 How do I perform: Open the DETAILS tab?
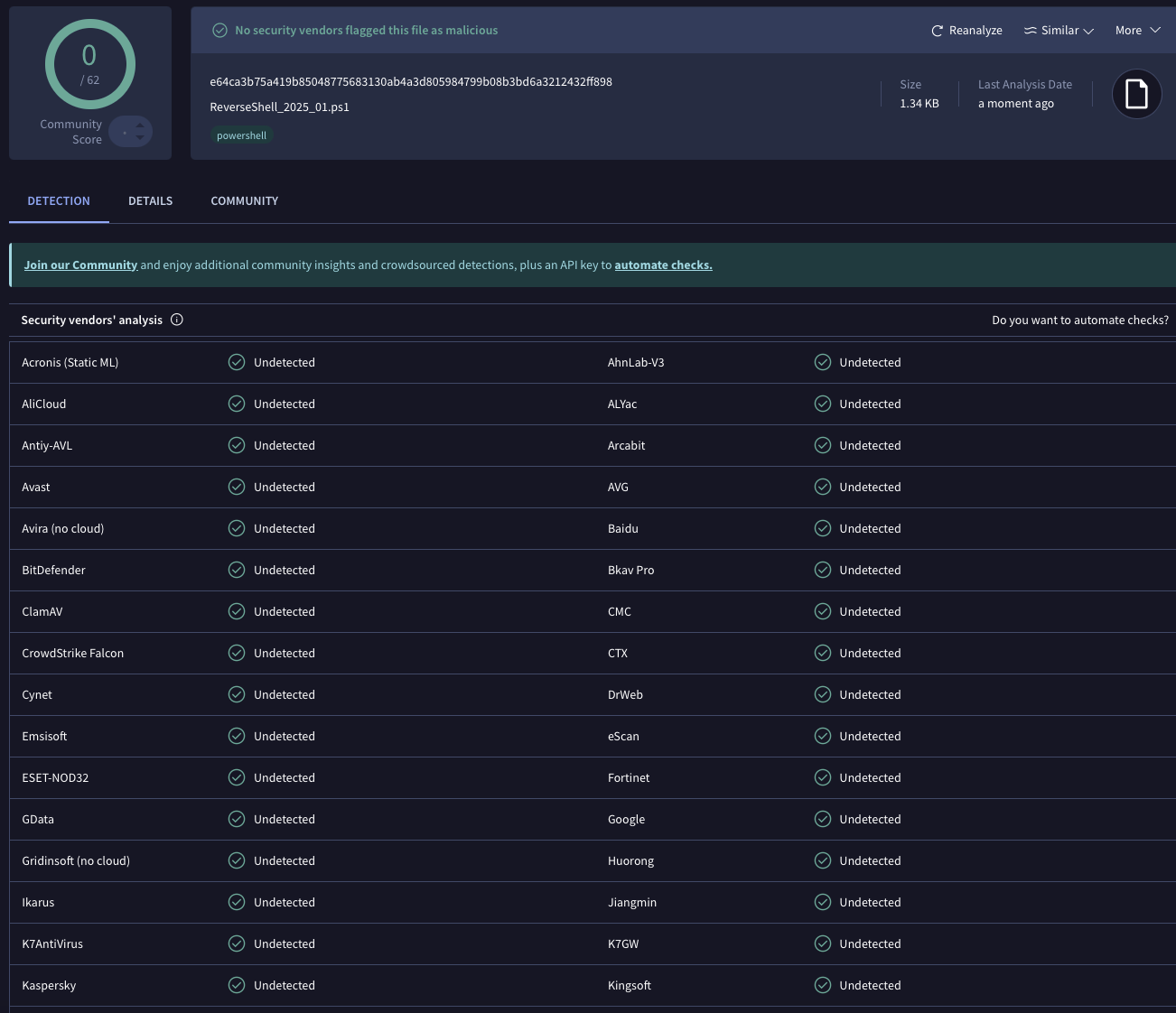[x=150, y=201]
